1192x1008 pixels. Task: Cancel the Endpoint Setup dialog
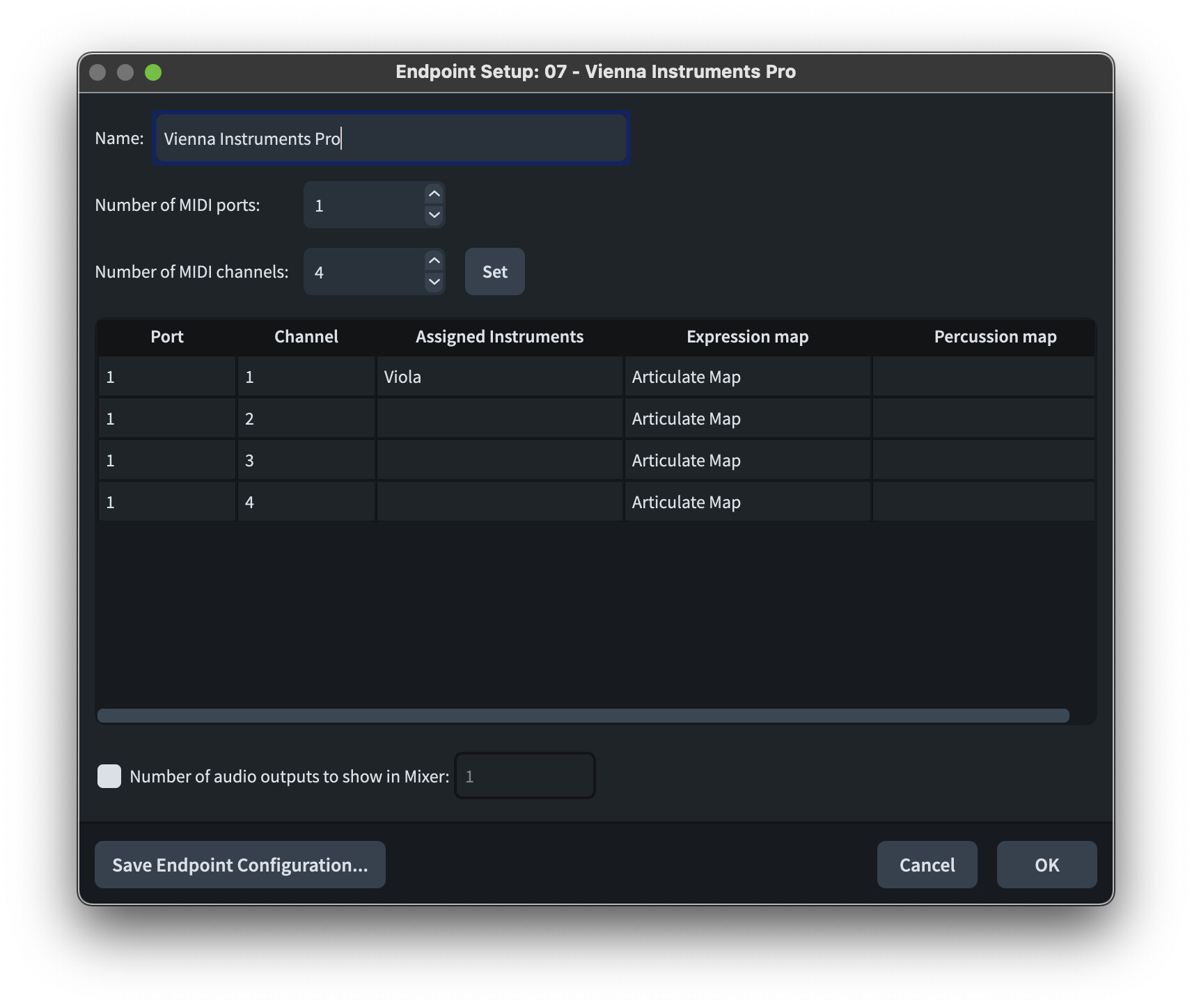pos(927,865)
